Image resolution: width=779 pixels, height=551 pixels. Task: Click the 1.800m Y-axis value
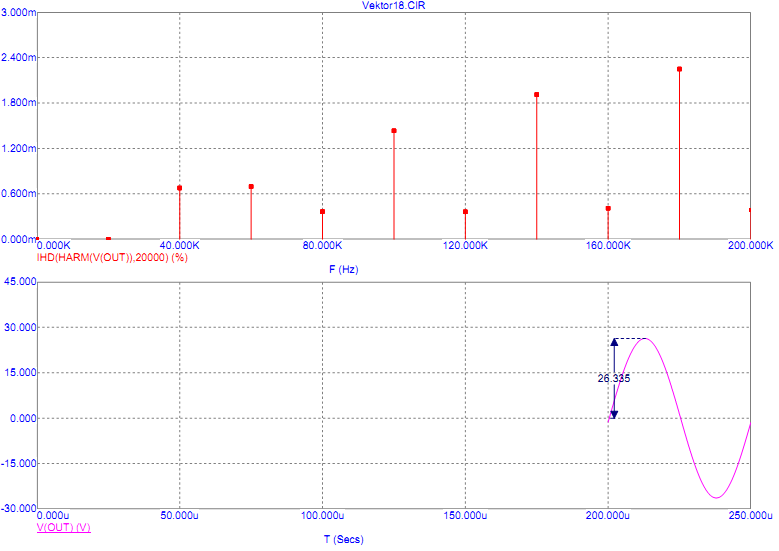click(18, 103)
